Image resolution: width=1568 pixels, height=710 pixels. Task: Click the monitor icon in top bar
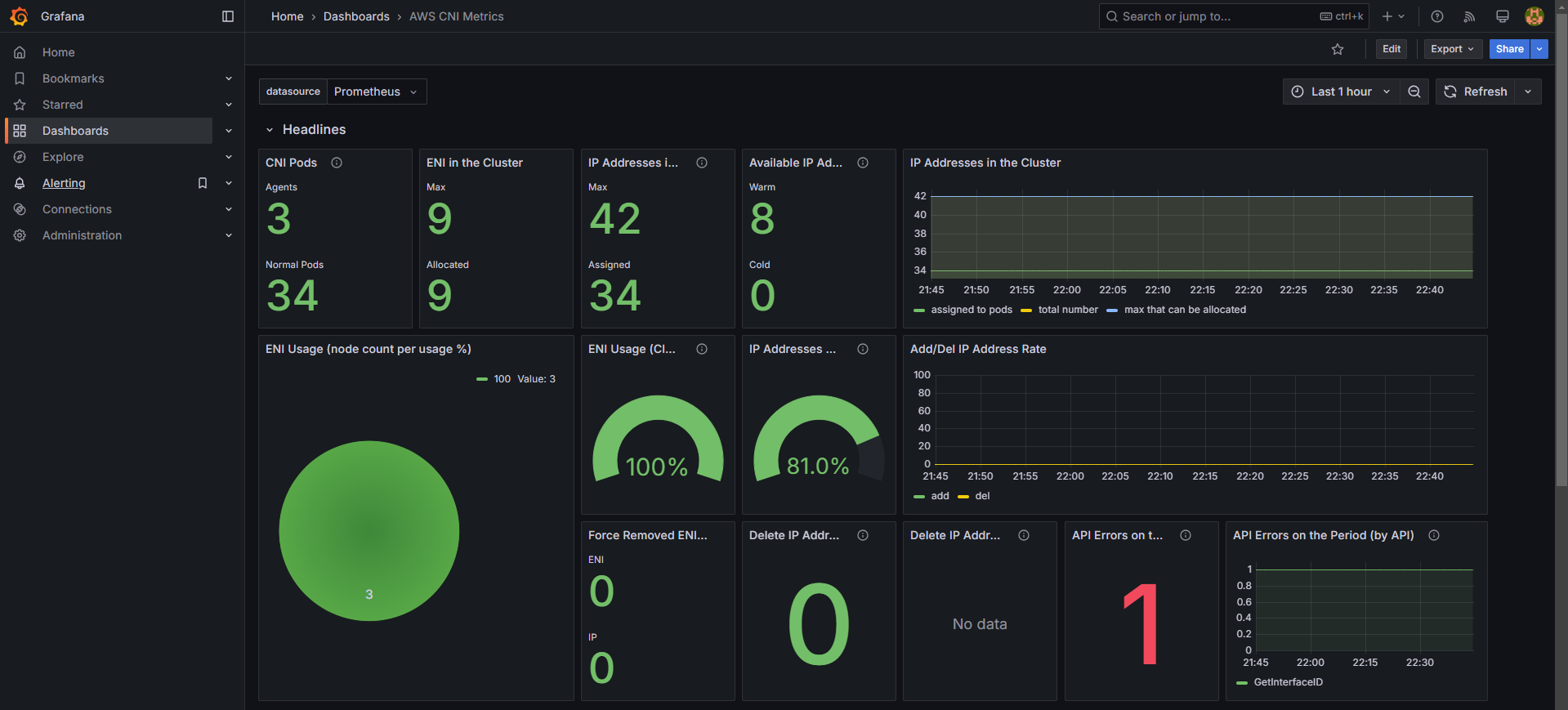coord(1502,16)
